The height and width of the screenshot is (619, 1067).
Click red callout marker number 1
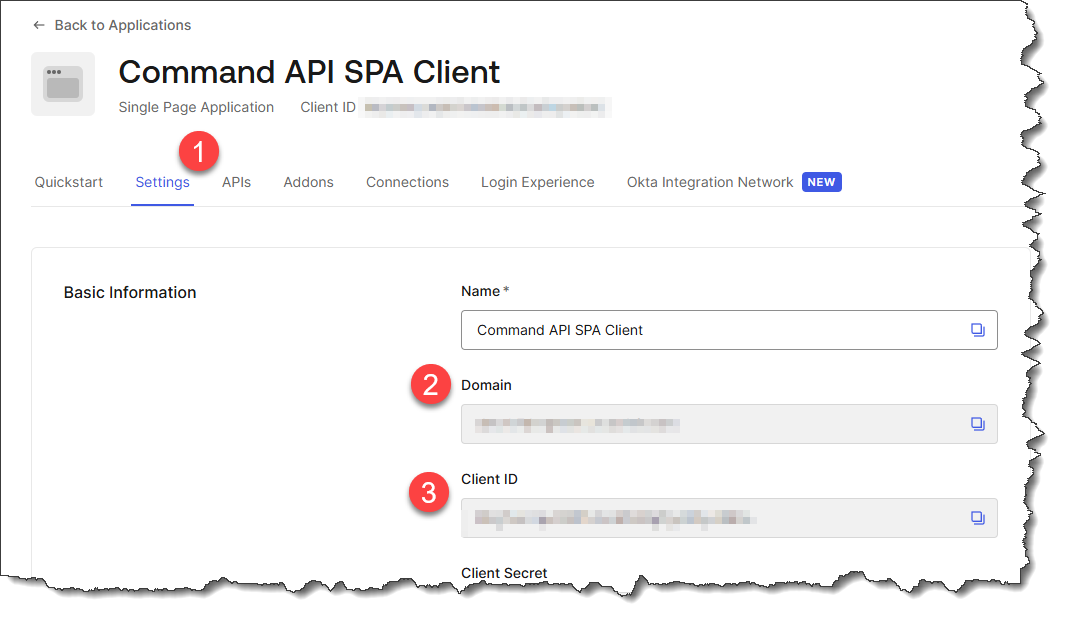(198, 152)
